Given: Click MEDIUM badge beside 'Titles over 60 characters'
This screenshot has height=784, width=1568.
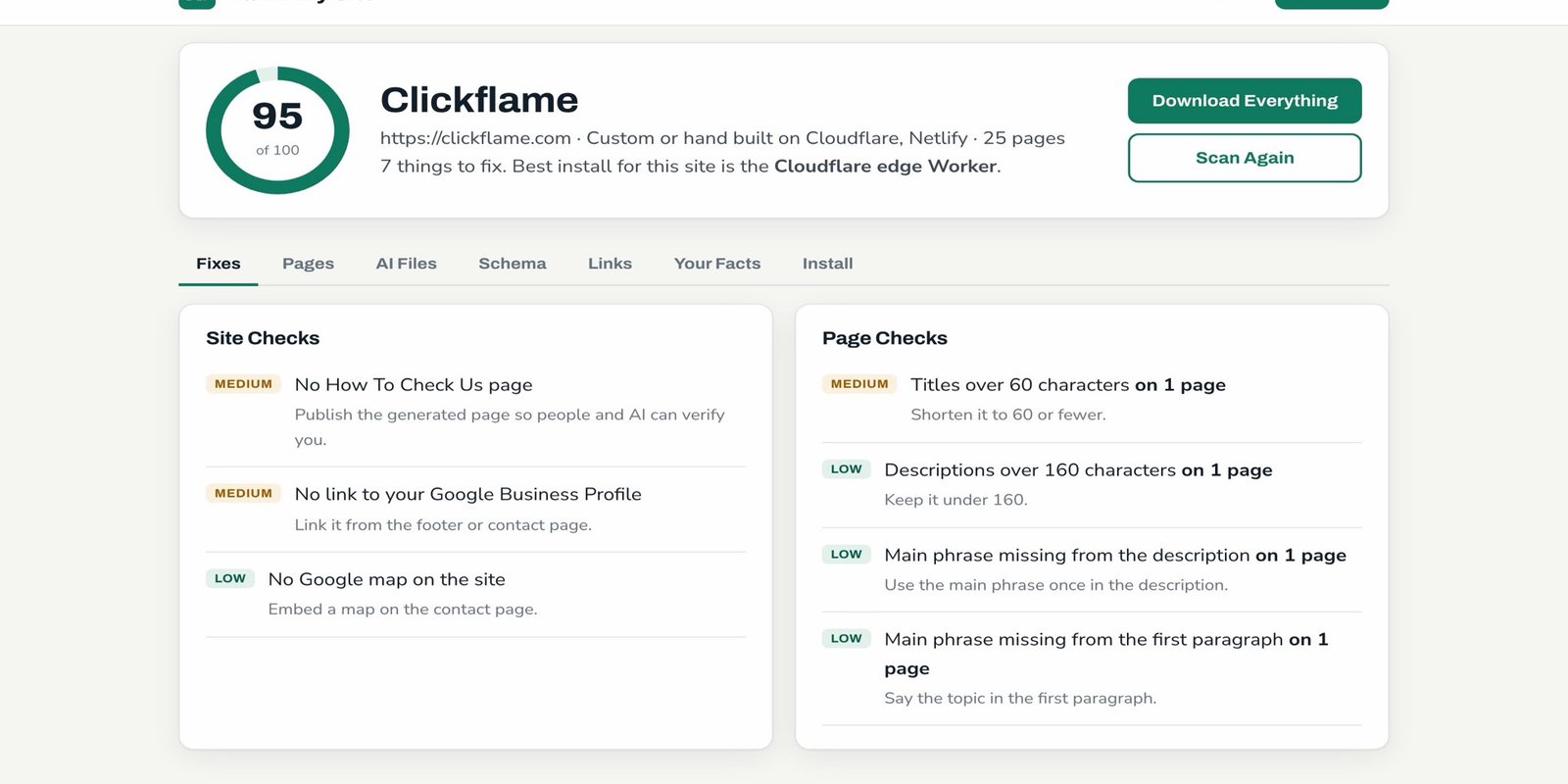Looking at the screenshot, I should (859, 384).
